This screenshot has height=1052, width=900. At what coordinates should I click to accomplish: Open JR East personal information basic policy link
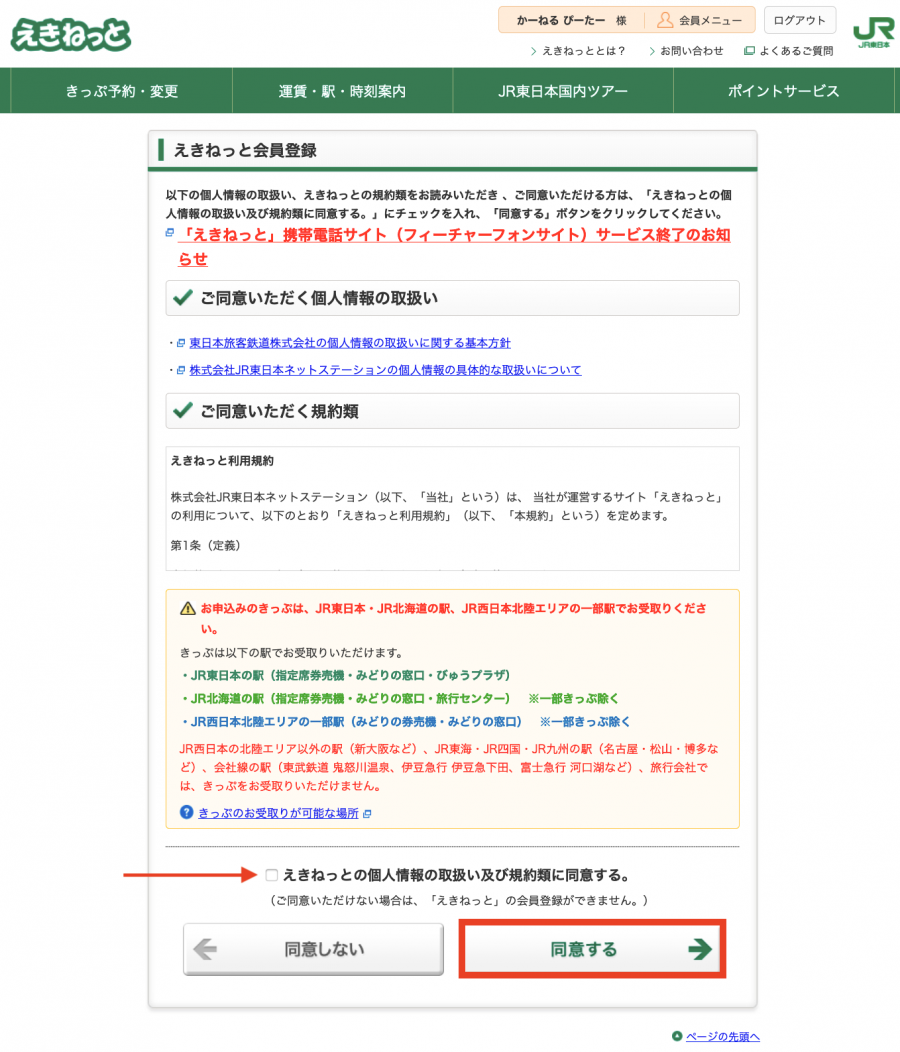click(350, 343)
